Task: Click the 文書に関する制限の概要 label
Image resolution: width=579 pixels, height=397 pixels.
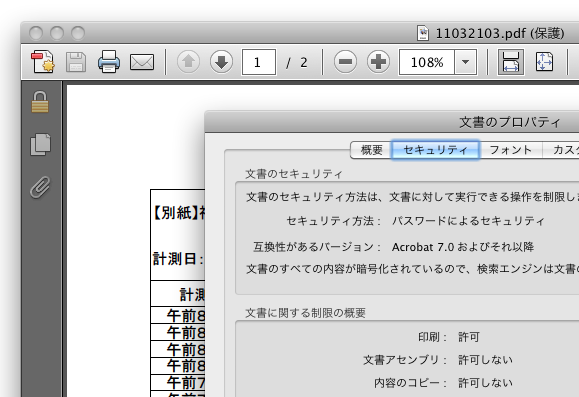Action: (x=305, y=313)
